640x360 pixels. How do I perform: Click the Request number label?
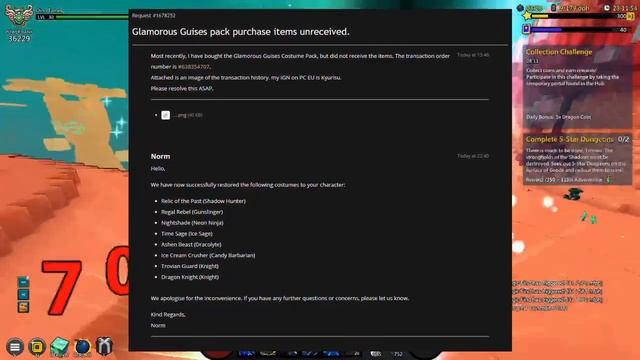tap(153, 16)
